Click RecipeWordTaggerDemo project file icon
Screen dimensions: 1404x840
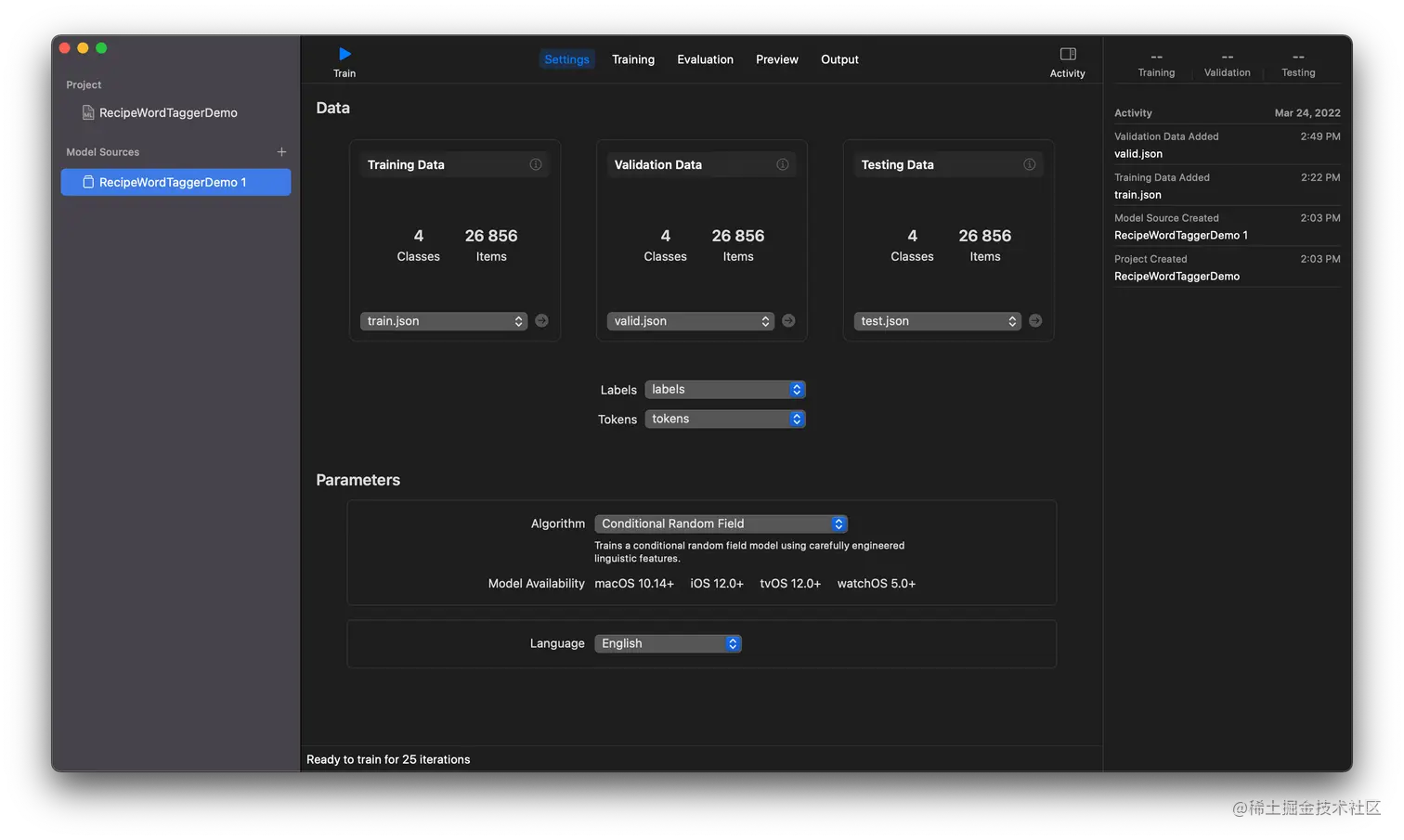[88, 112]
